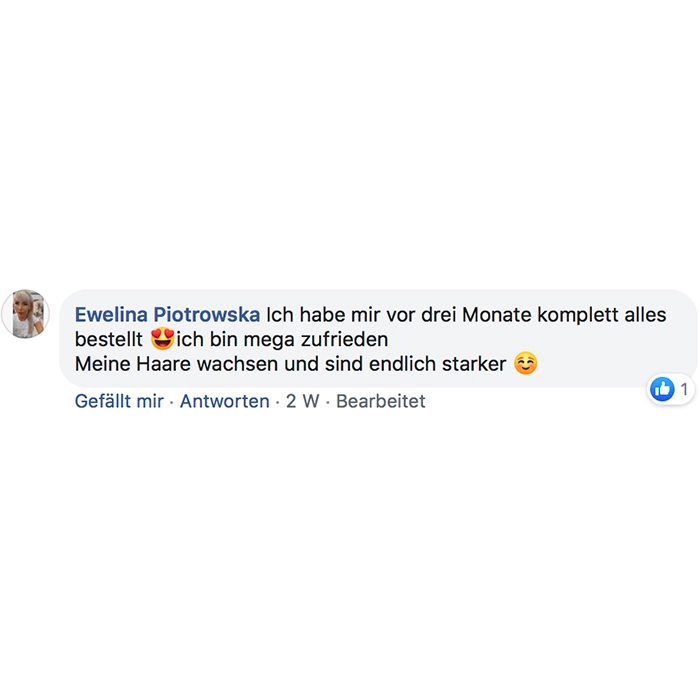
Task: Click the heart-eyes emoji in the comment
Action: point(162,339)
